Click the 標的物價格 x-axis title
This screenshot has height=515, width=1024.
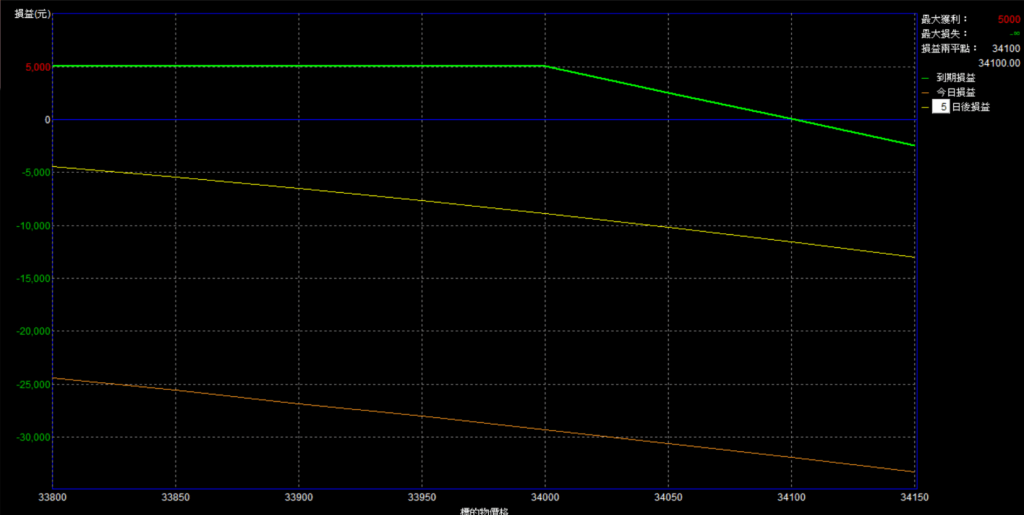click(x=485, y=510)
